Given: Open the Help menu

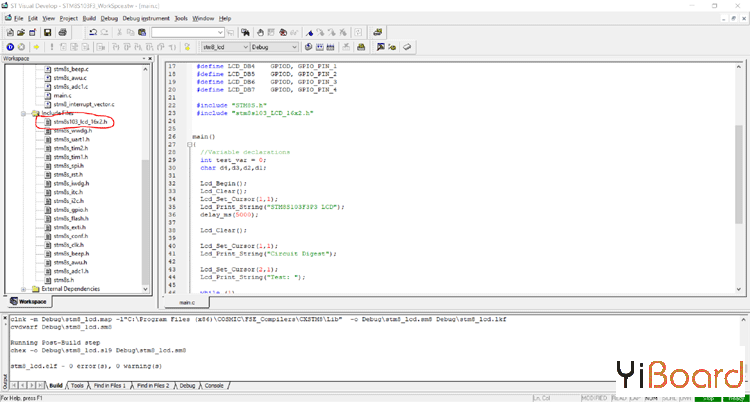Looking at the screenshot, I should (x=225, y=18).
